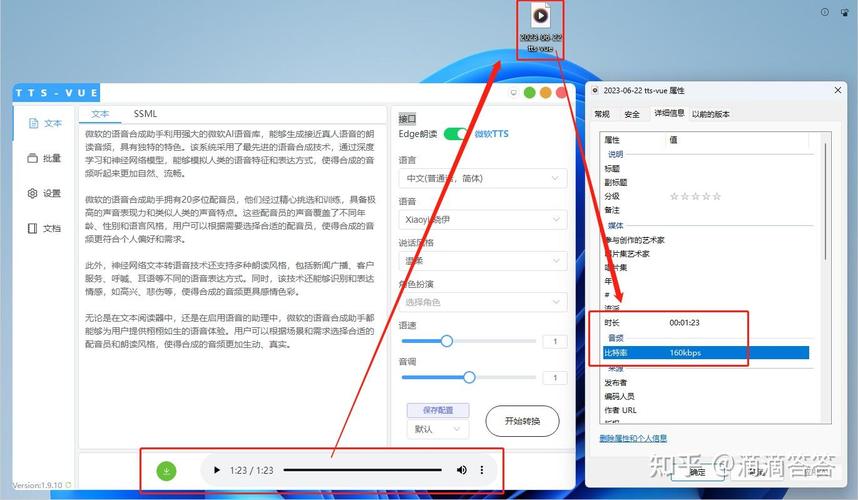Open the audio player three-dot menu
This screenshot has height=500, width=858.
coord(482,470)
